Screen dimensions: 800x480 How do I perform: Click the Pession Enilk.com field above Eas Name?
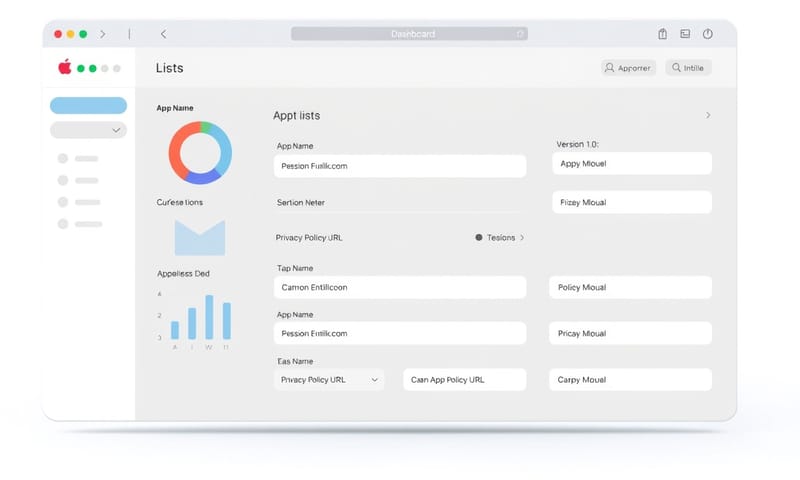coord(400,334)
